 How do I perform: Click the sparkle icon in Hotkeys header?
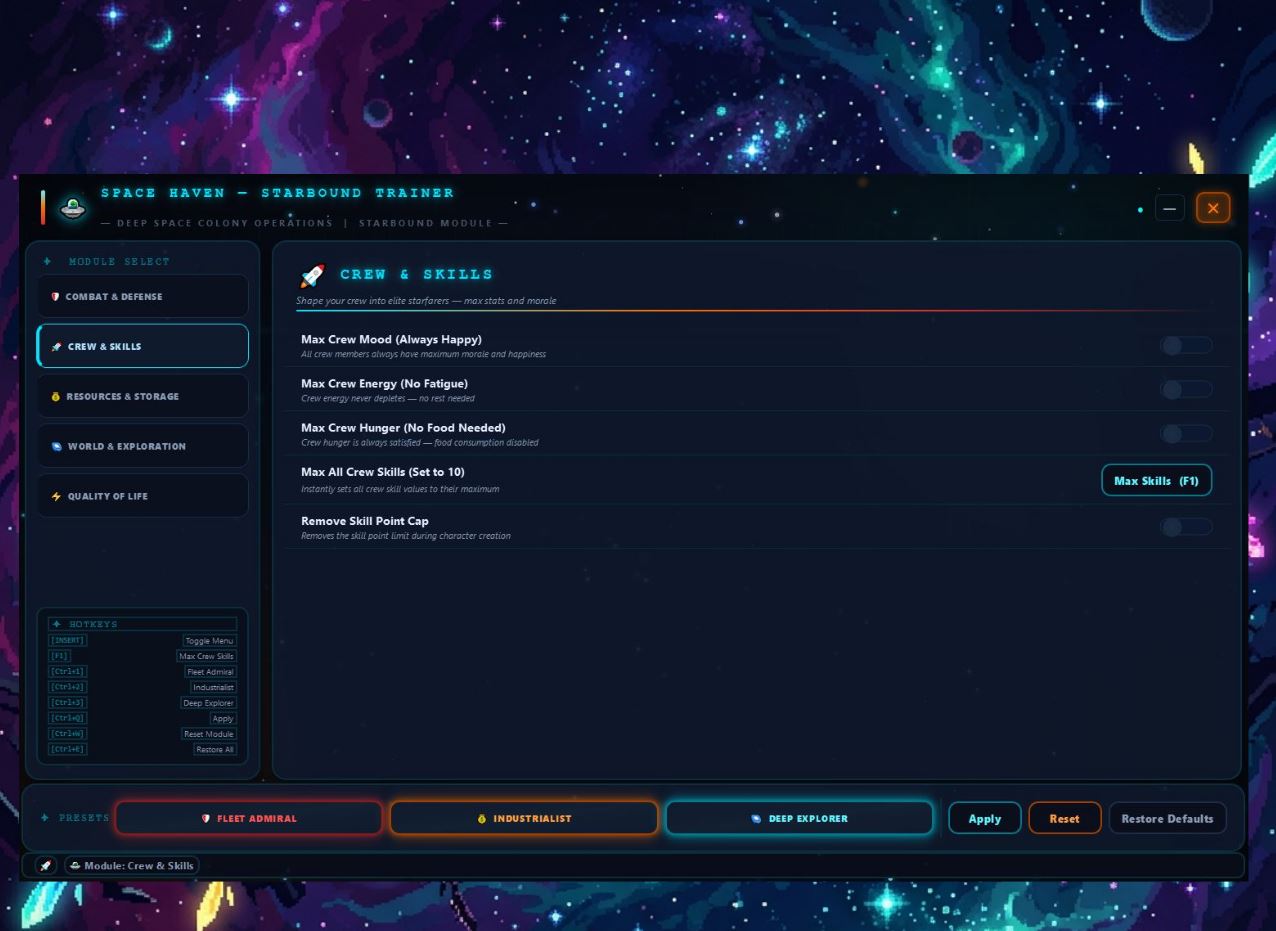[x=57, y=624]
